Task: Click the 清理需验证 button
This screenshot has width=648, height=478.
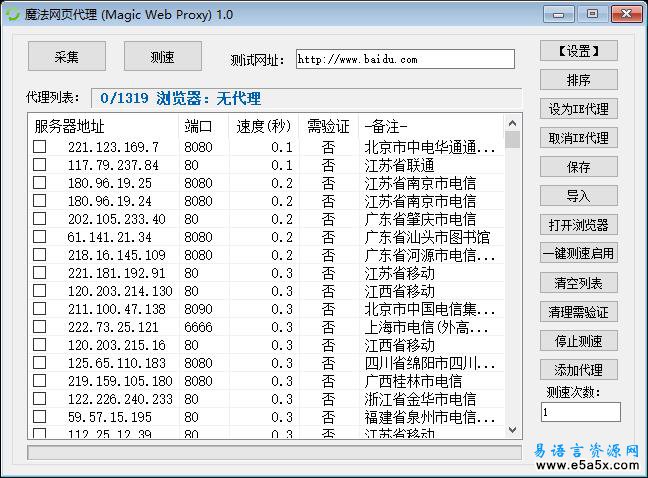Action: pos(579,312)
